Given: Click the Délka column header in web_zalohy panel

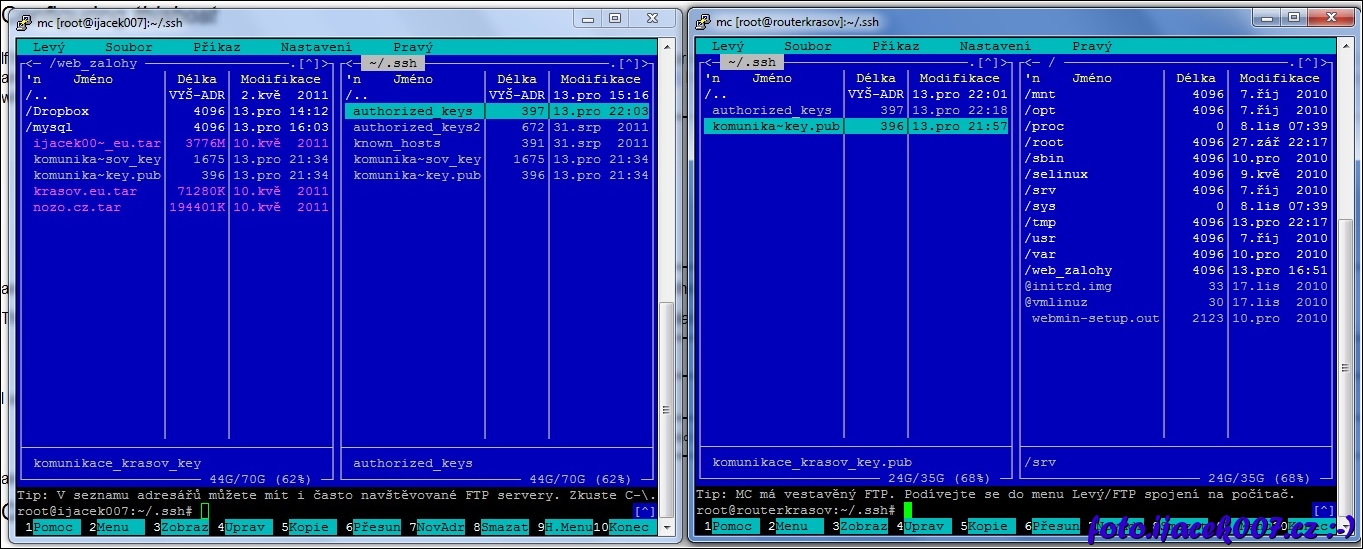Looking at the screenshot, I should coord(196,79).
